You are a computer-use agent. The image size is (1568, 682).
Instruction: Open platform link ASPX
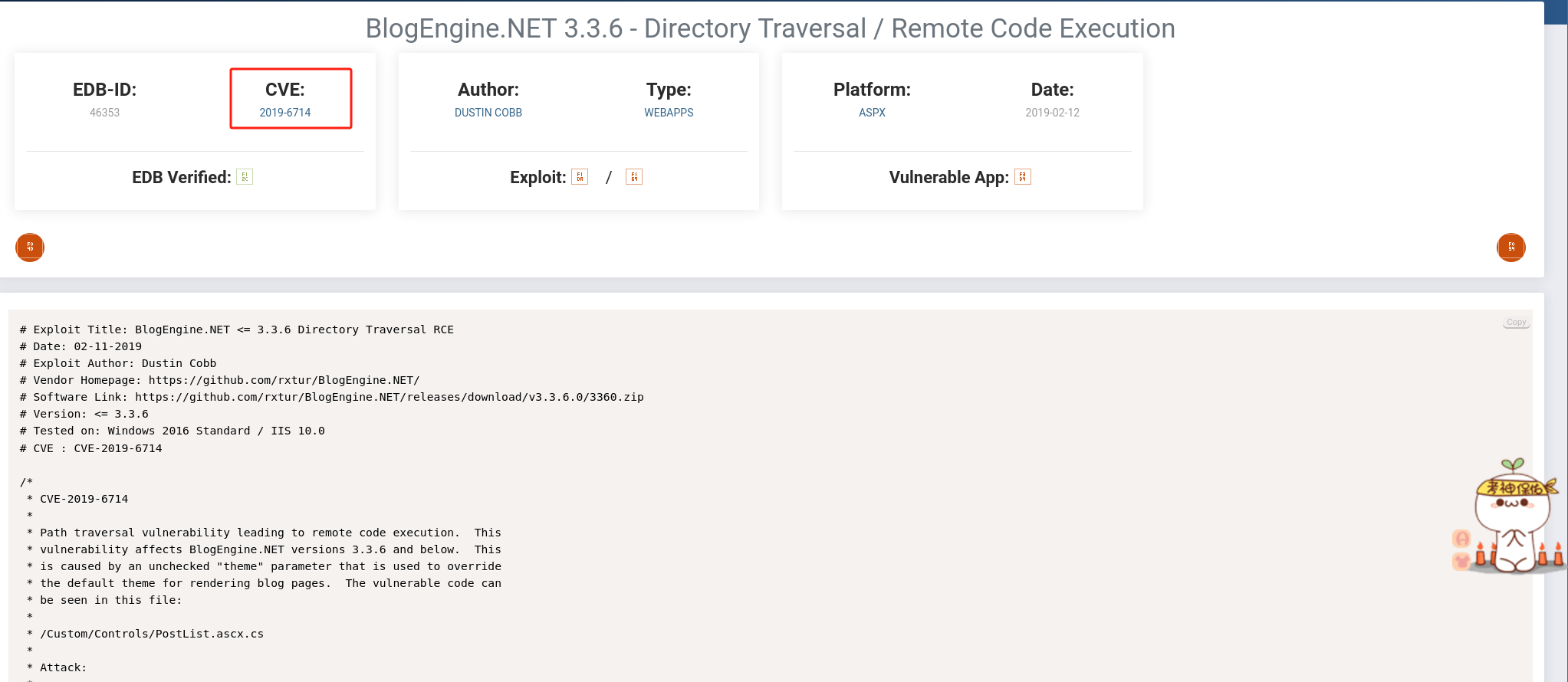click(x=872, y=113)
